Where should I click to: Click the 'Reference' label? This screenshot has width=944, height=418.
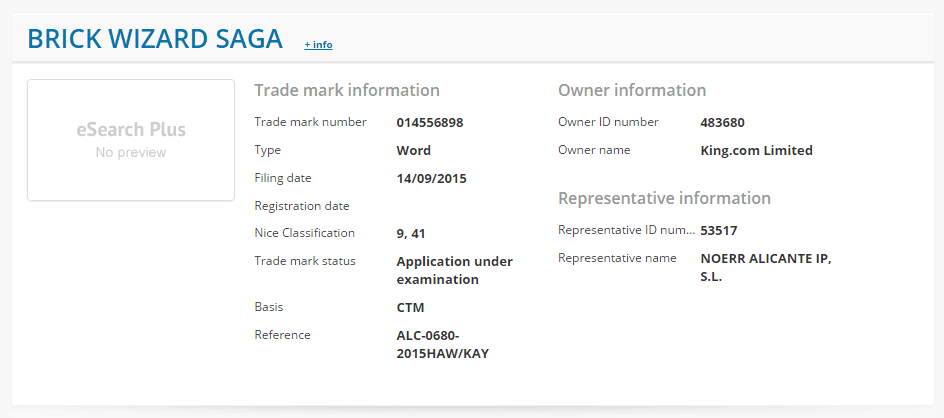coord(282,335)
